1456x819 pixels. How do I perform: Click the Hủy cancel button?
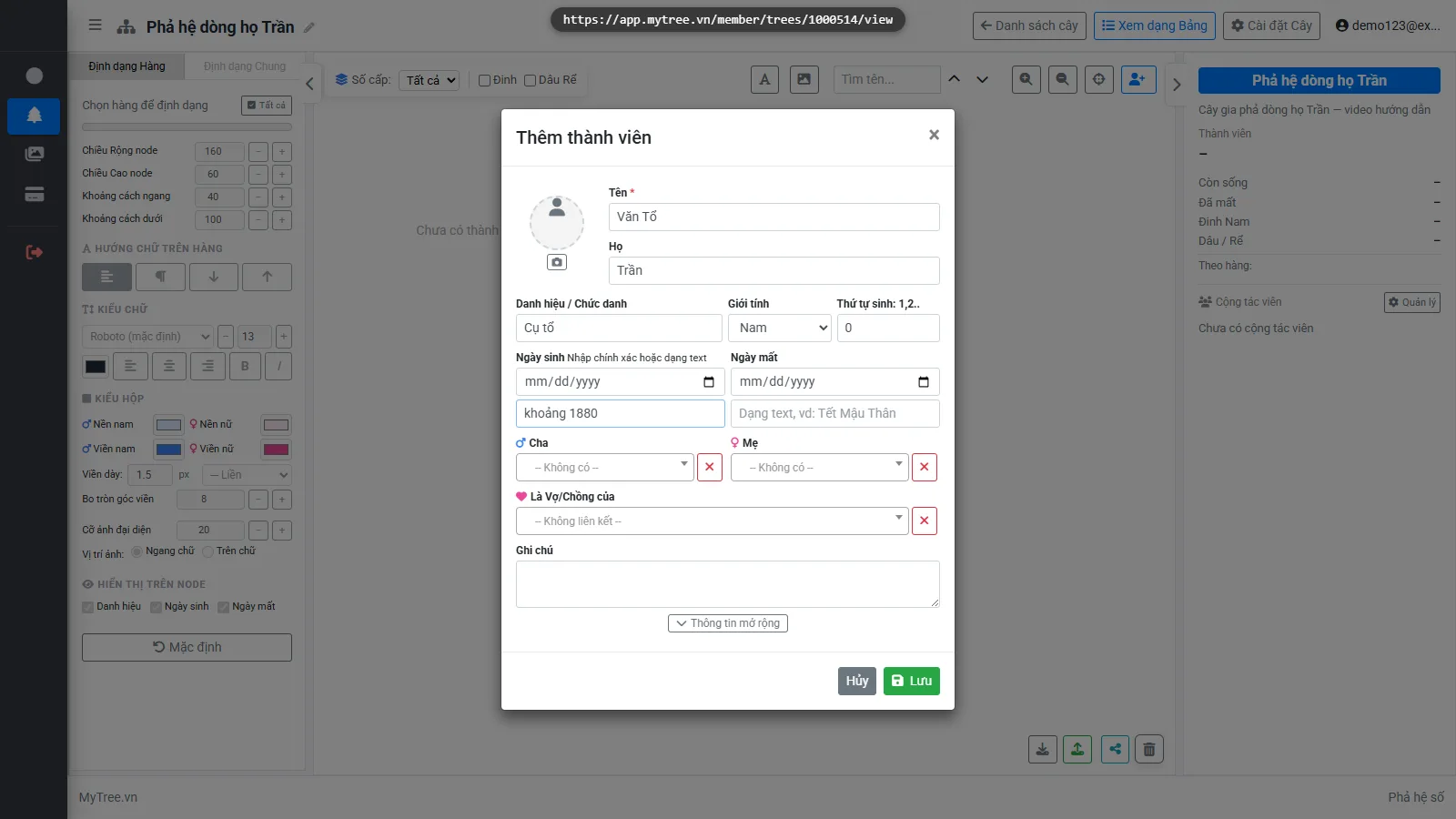pos(857,681)
